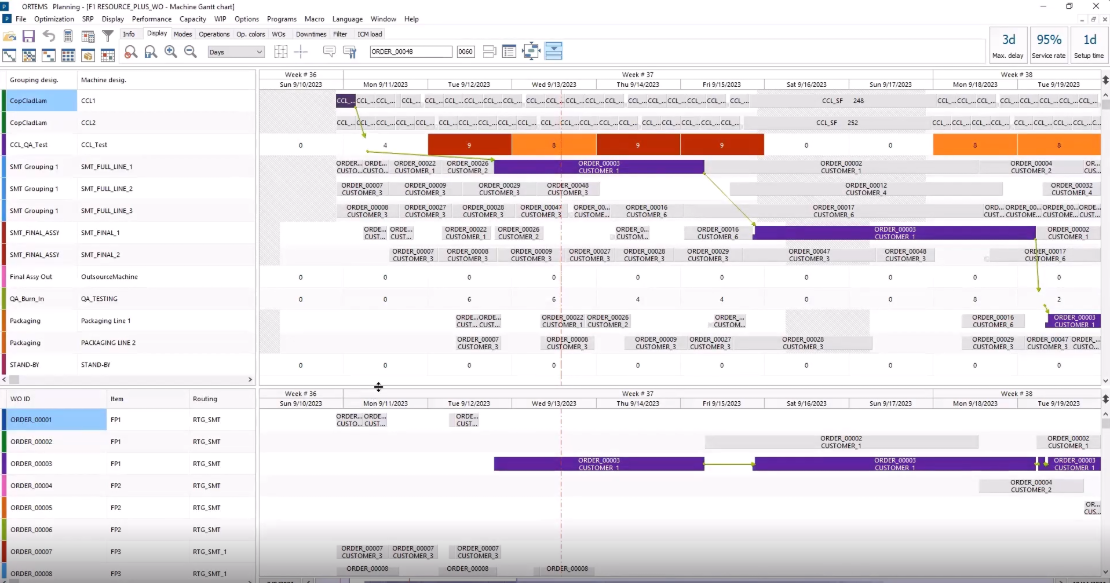Screen dimensions: 1110x583
Task: Click the comment bubble icon
Action: click(x=329, y=51)
